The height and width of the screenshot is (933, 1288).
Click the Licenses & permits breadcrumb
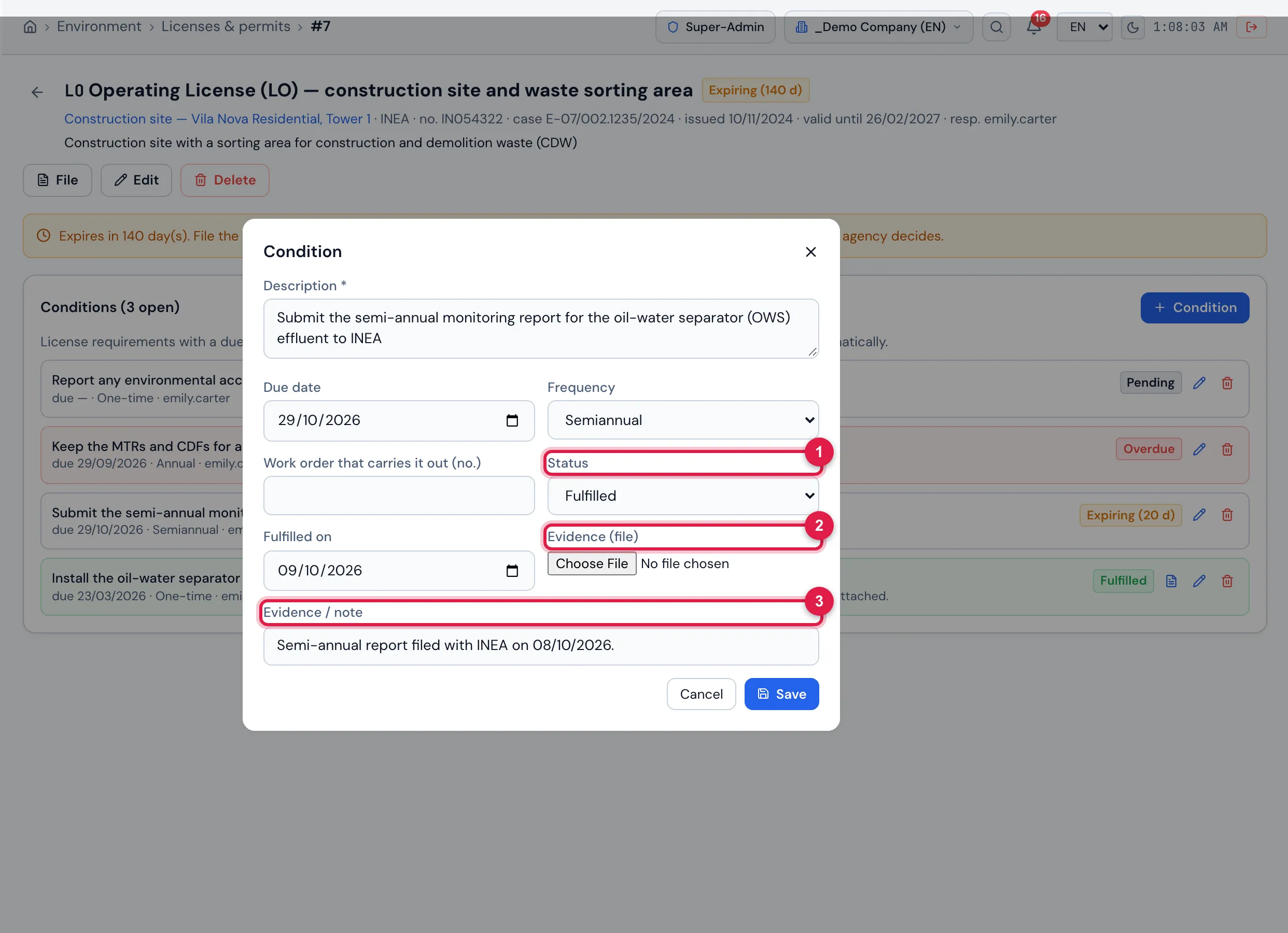point(226,26)
